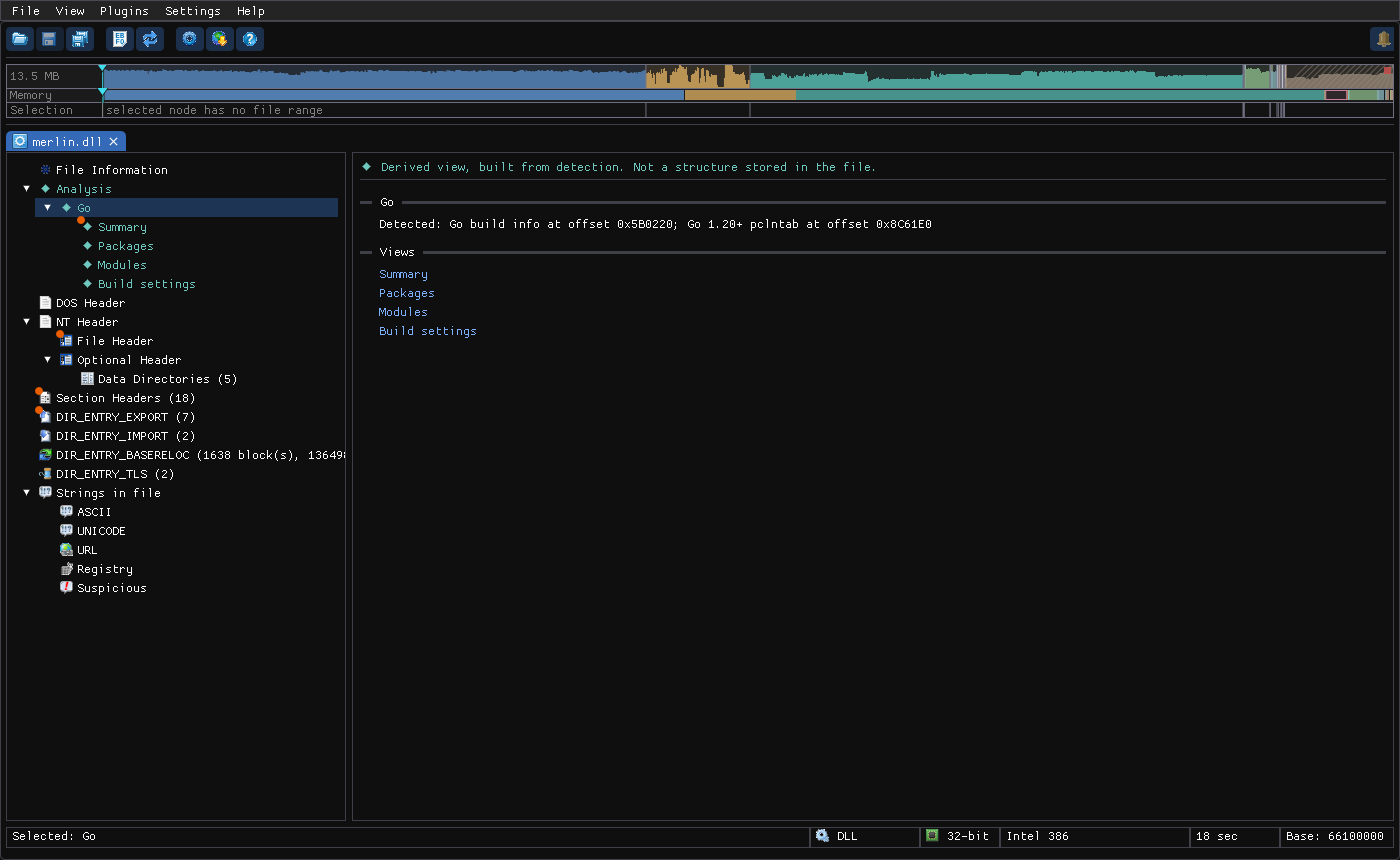Image resolution: width=1400 pixels, height=860 pixels.
Task: Click the save all multi-floppy toolbar icon
Action: (80, 39)
